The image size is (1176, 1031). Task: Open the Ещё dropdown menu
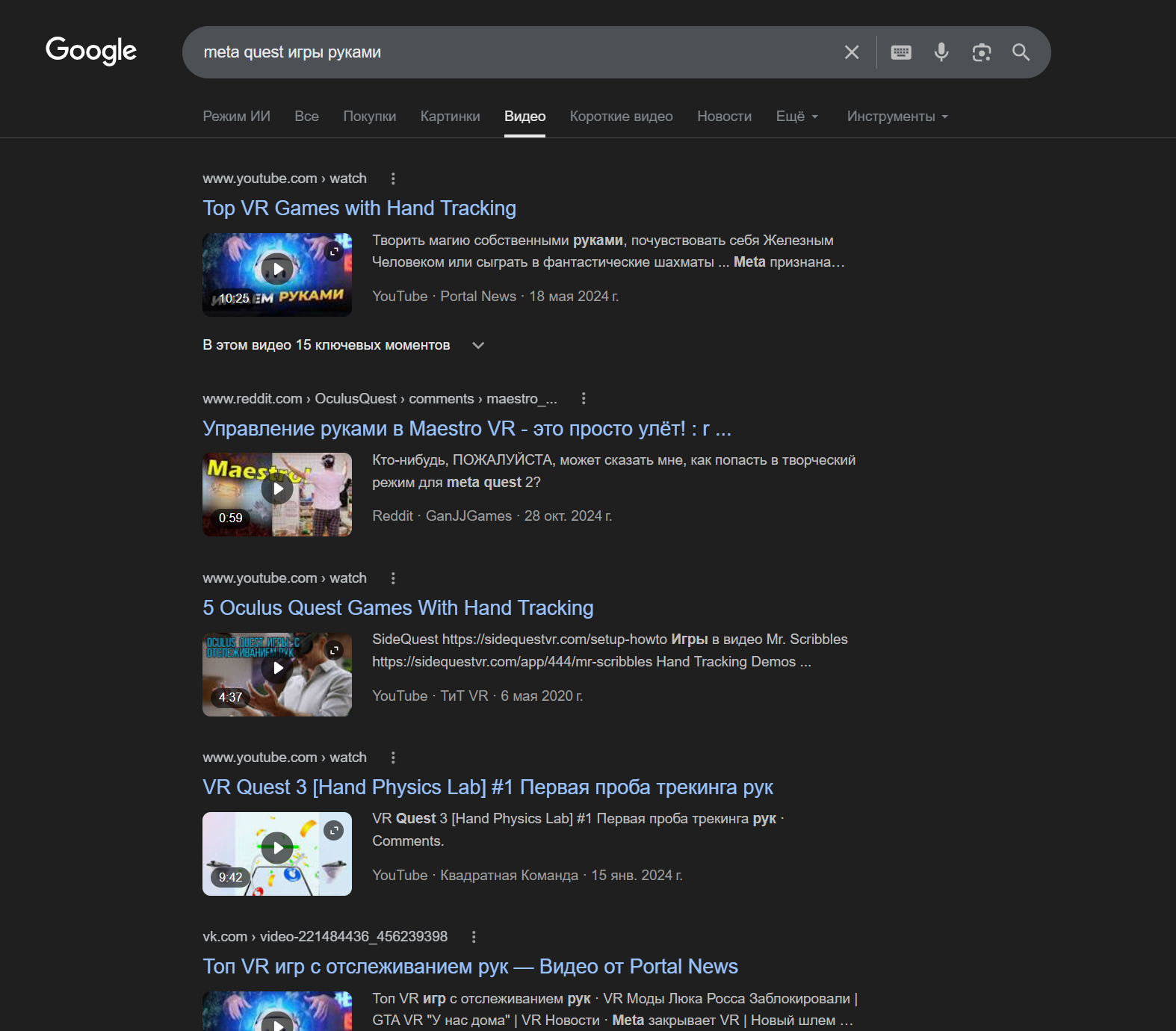[x=797, y=117]
